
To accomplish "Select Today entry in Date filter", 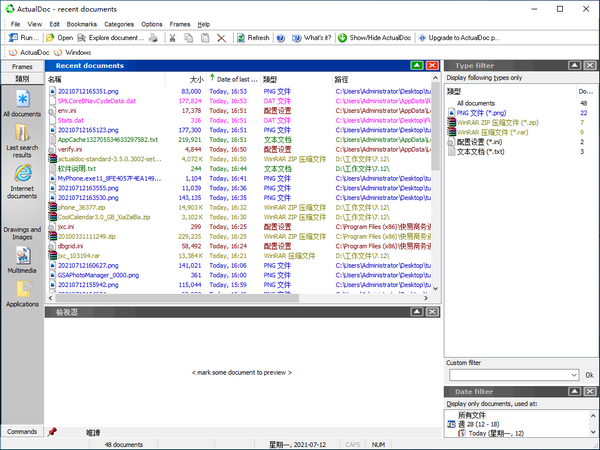I will tap(492, 434).
